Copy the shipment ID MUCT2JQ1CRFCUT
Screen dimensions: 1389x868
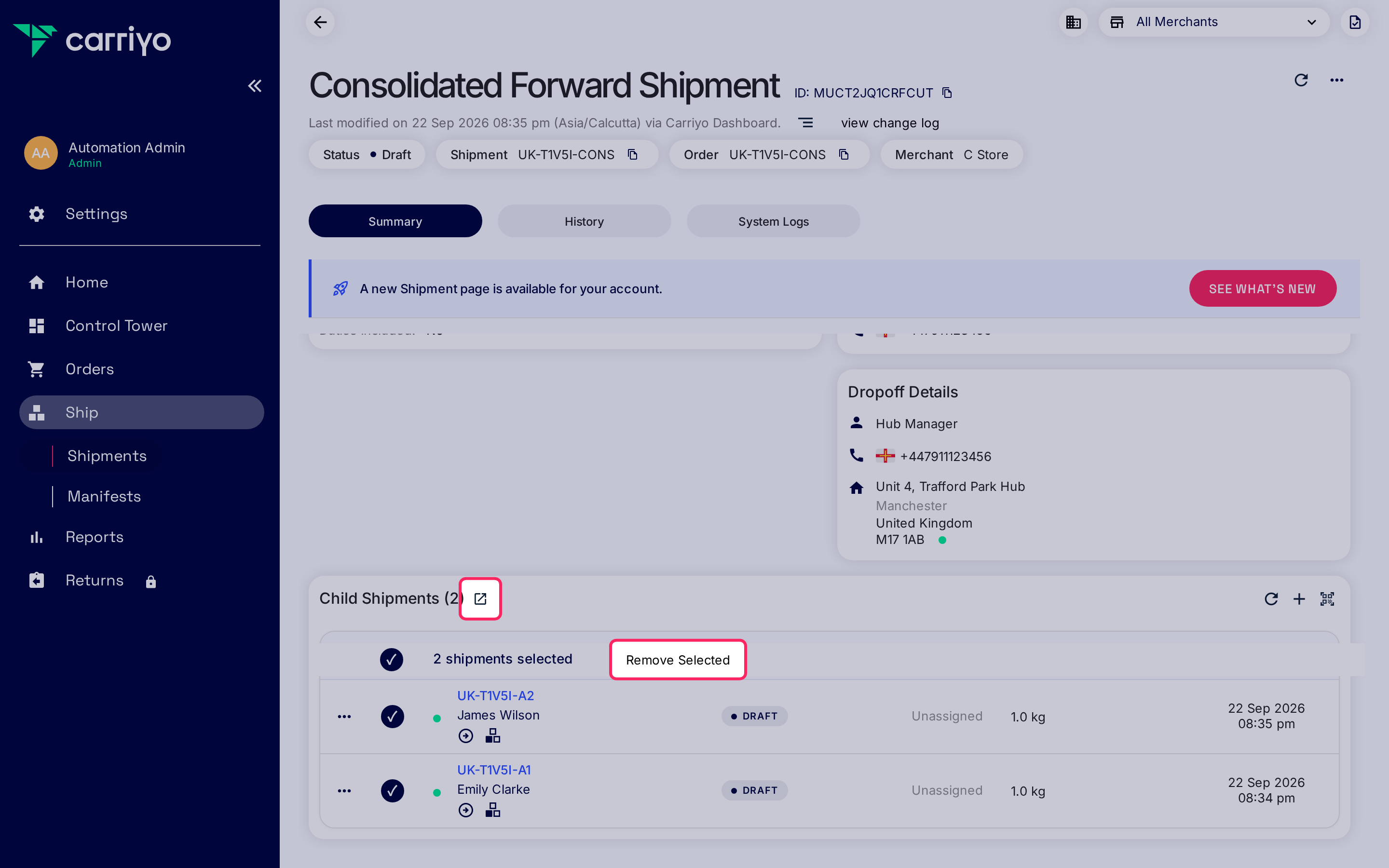[947, 93]
